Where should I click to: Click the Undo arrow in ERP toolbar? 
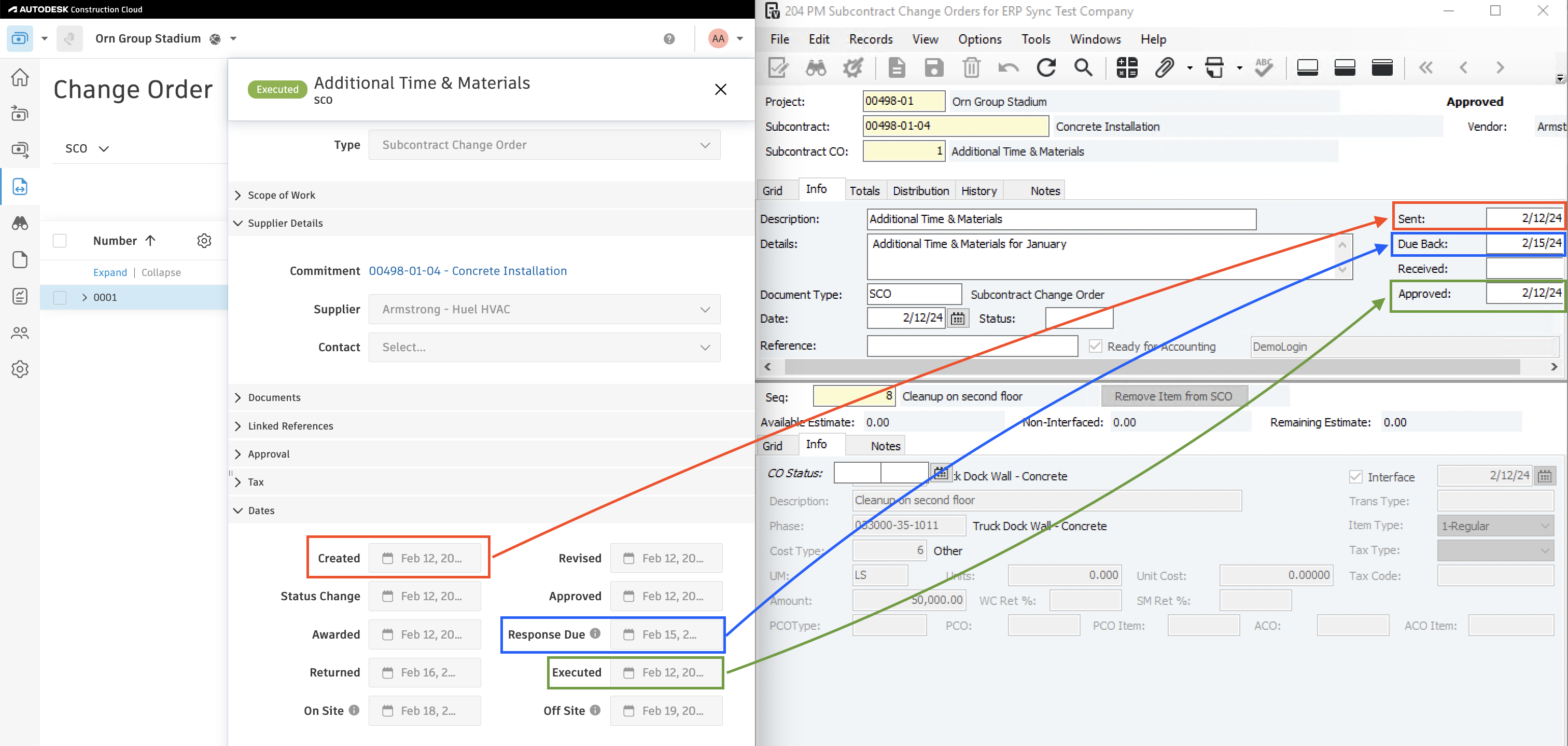pyautogui.click(x=1009, y=67)
